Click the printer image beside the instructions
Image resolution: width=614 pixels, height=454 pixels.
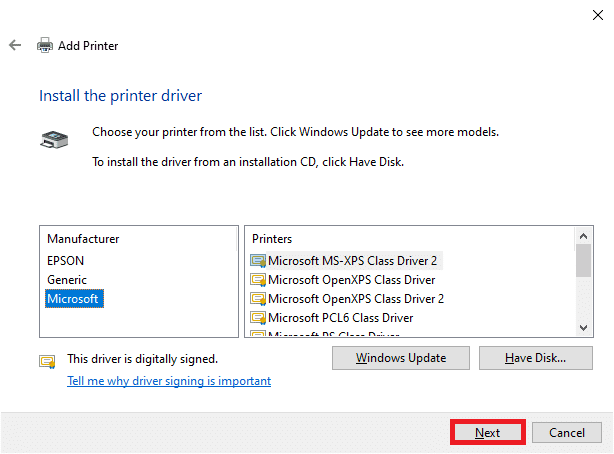coord(54,139)
